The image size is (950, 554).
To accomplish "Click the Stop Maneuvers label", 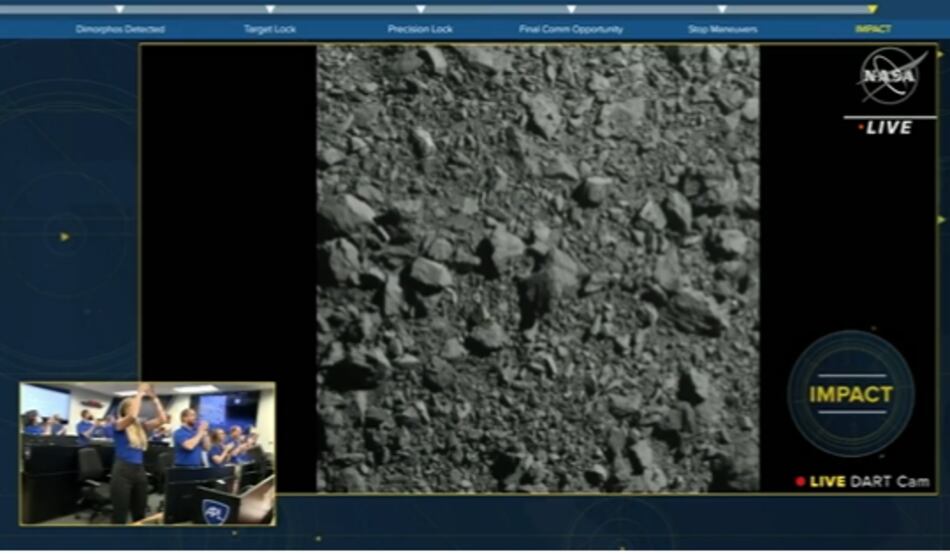I will click(x=722, y=29).
